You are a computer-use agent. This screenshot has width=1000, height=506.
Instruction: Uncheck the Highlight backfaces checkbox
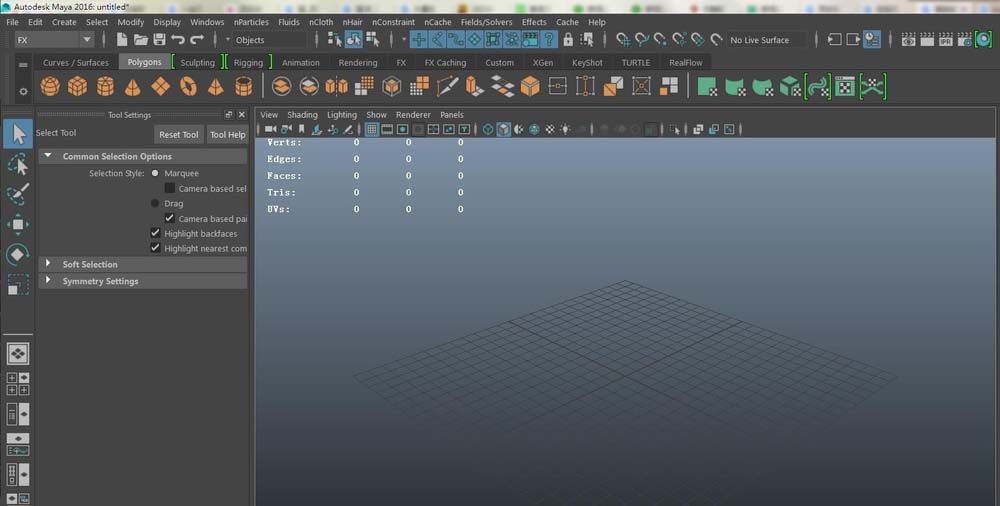[155, 233]
